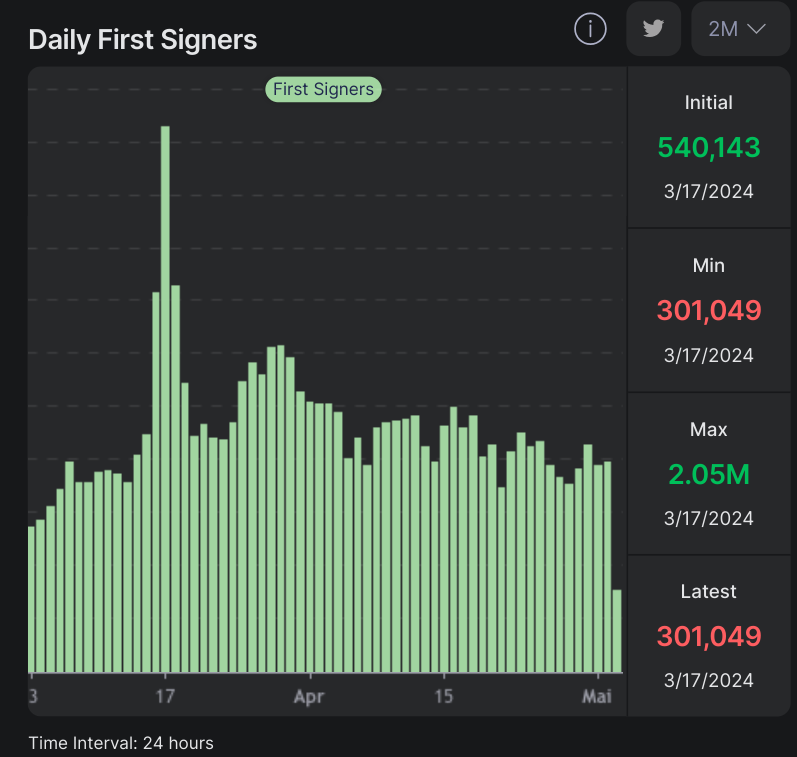Toggle the First Signers legend series
This screenshot has height=757, width=797.
(x=323, y=89)
